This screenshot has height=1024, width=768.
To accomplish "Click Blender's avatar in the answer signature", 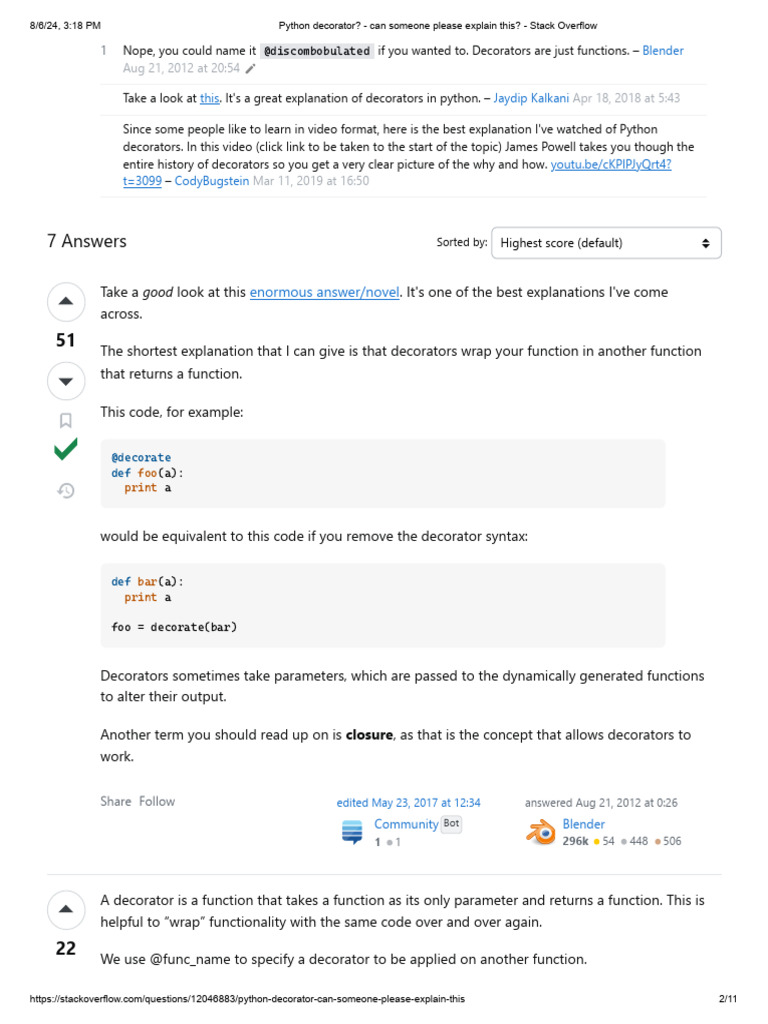I will click(541, 832).
